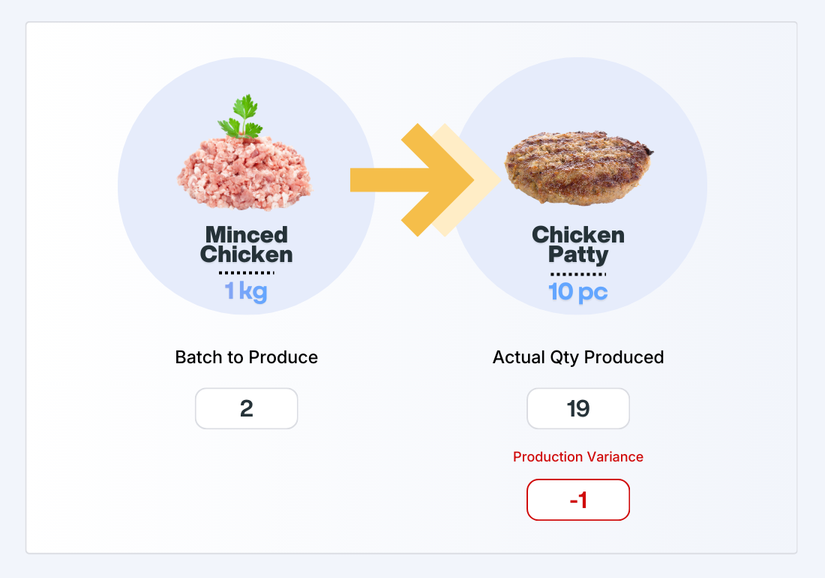
Task: Click the minced chicken meat image
Action: 244,173
